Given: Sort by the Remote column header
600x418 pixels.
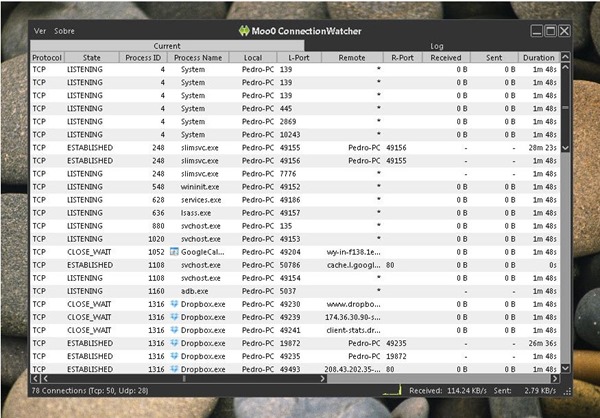Looking at the screenshot, I should tap(352, 57).
